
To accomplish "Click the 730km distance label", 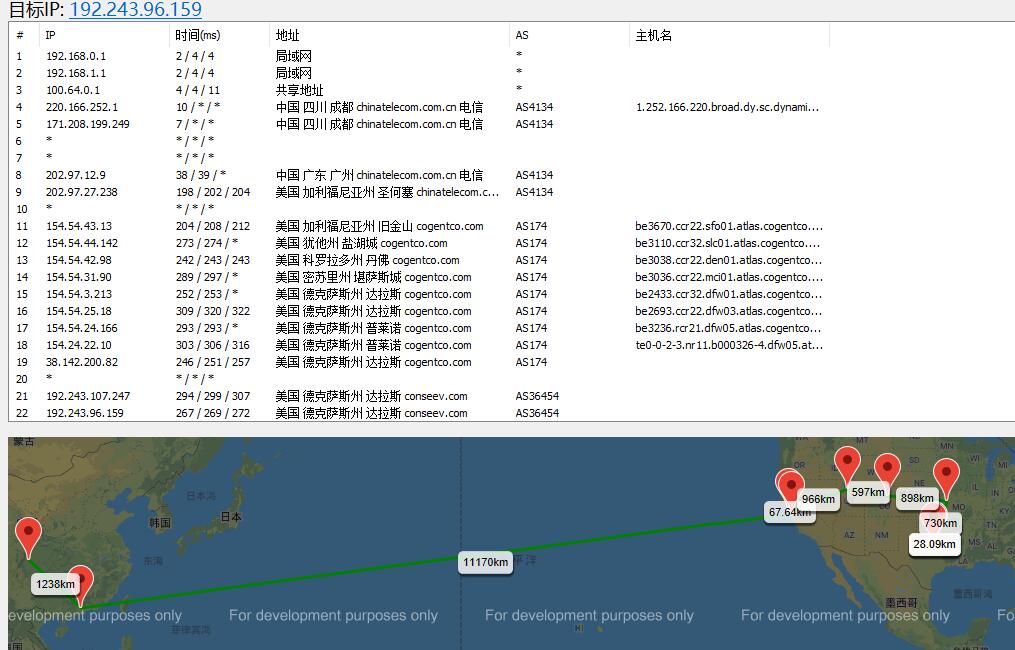I will pos(941,523).
